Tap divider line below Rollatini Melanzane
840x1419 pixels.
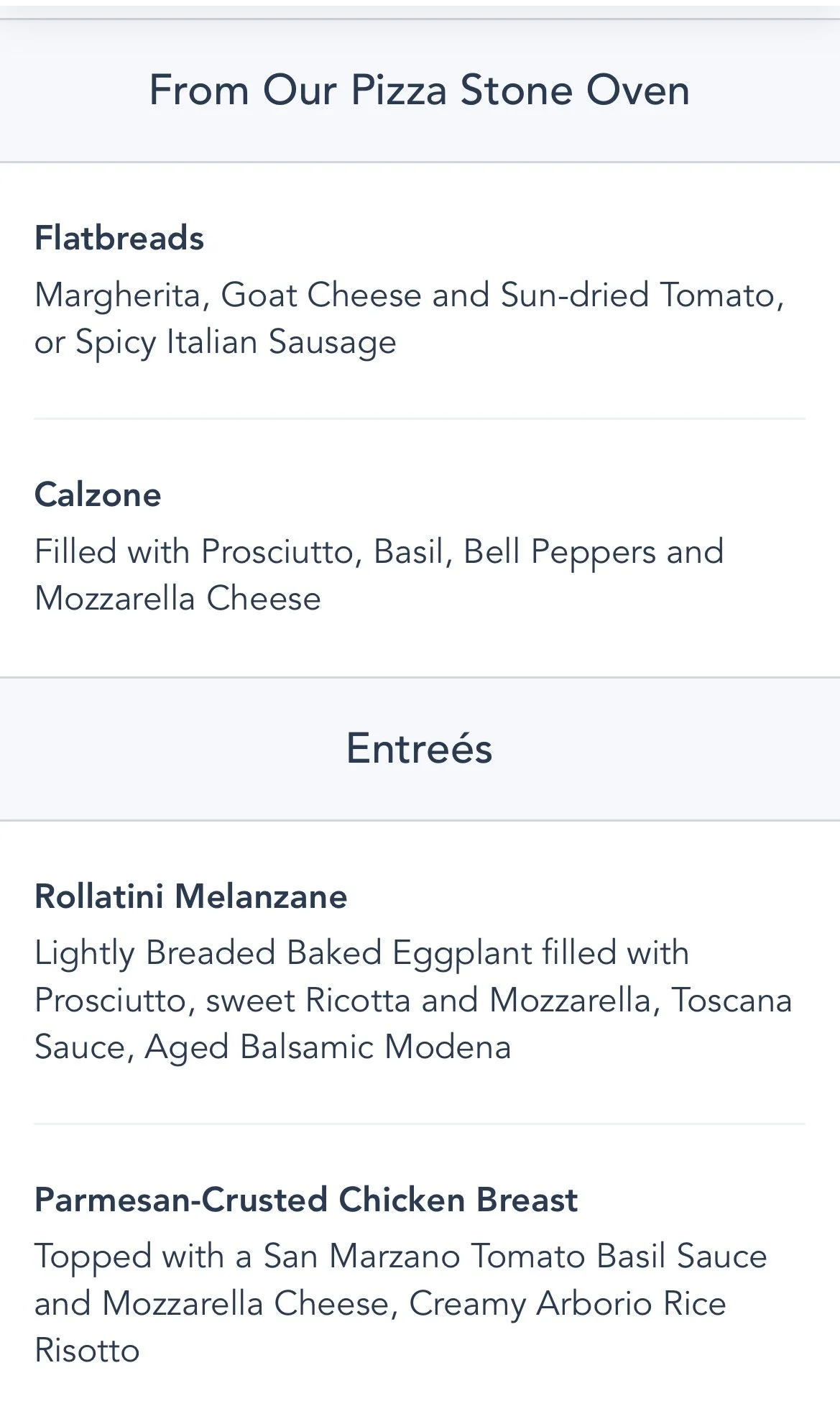[419, 1124]
